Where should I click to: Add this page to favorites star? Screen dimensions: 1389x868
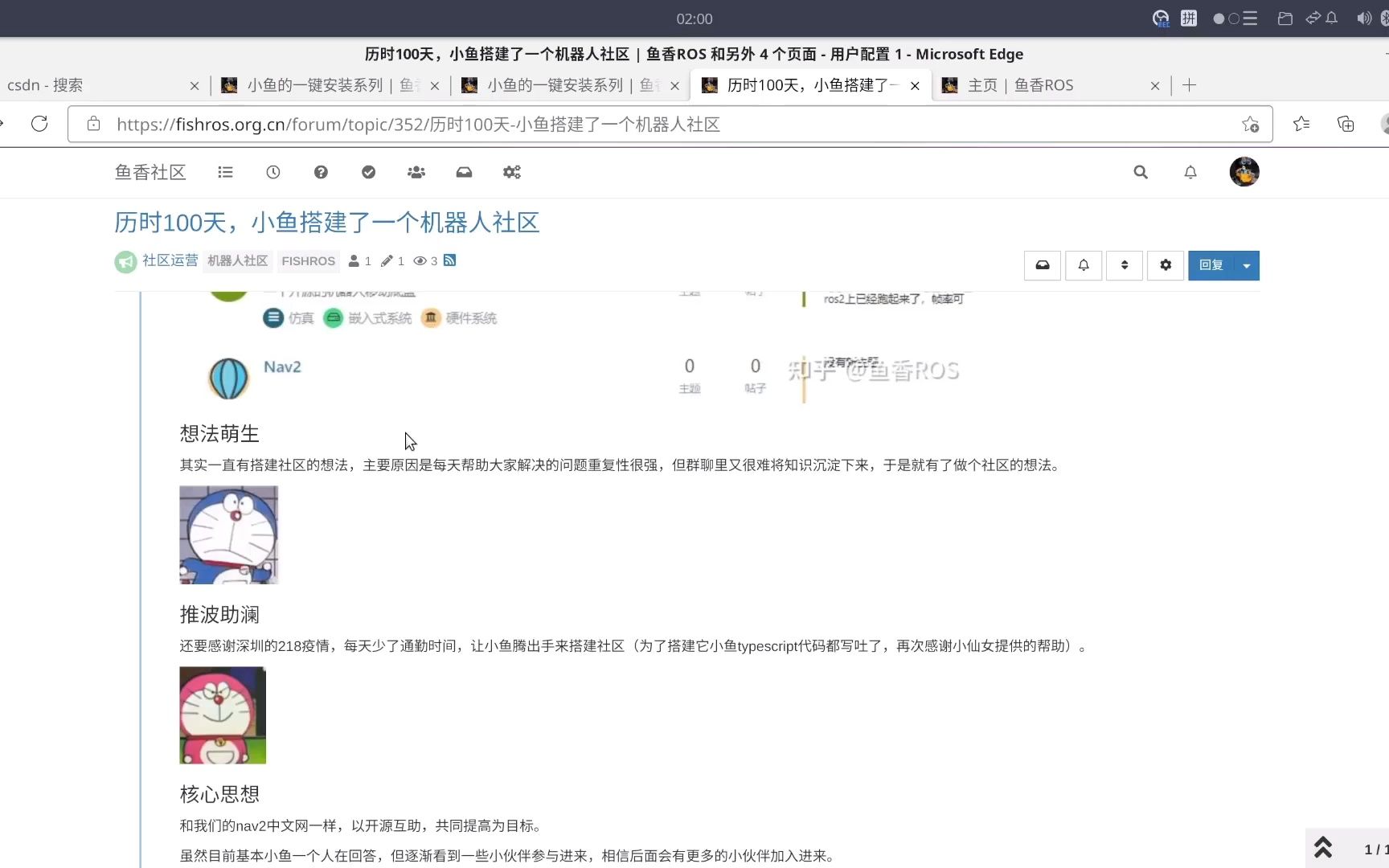coord(1250,124)
